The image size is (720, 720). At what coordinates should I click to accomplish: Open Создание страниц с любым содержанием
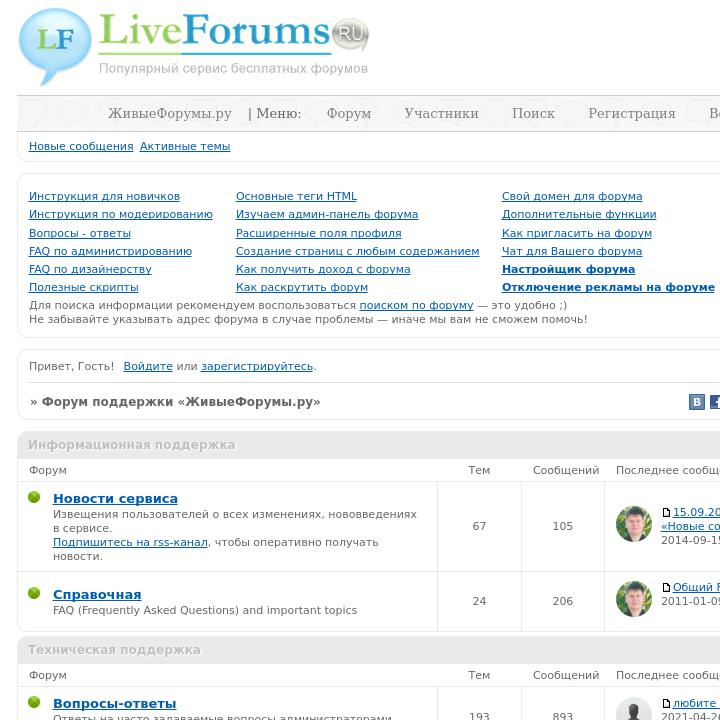click(x=358, y=252)
